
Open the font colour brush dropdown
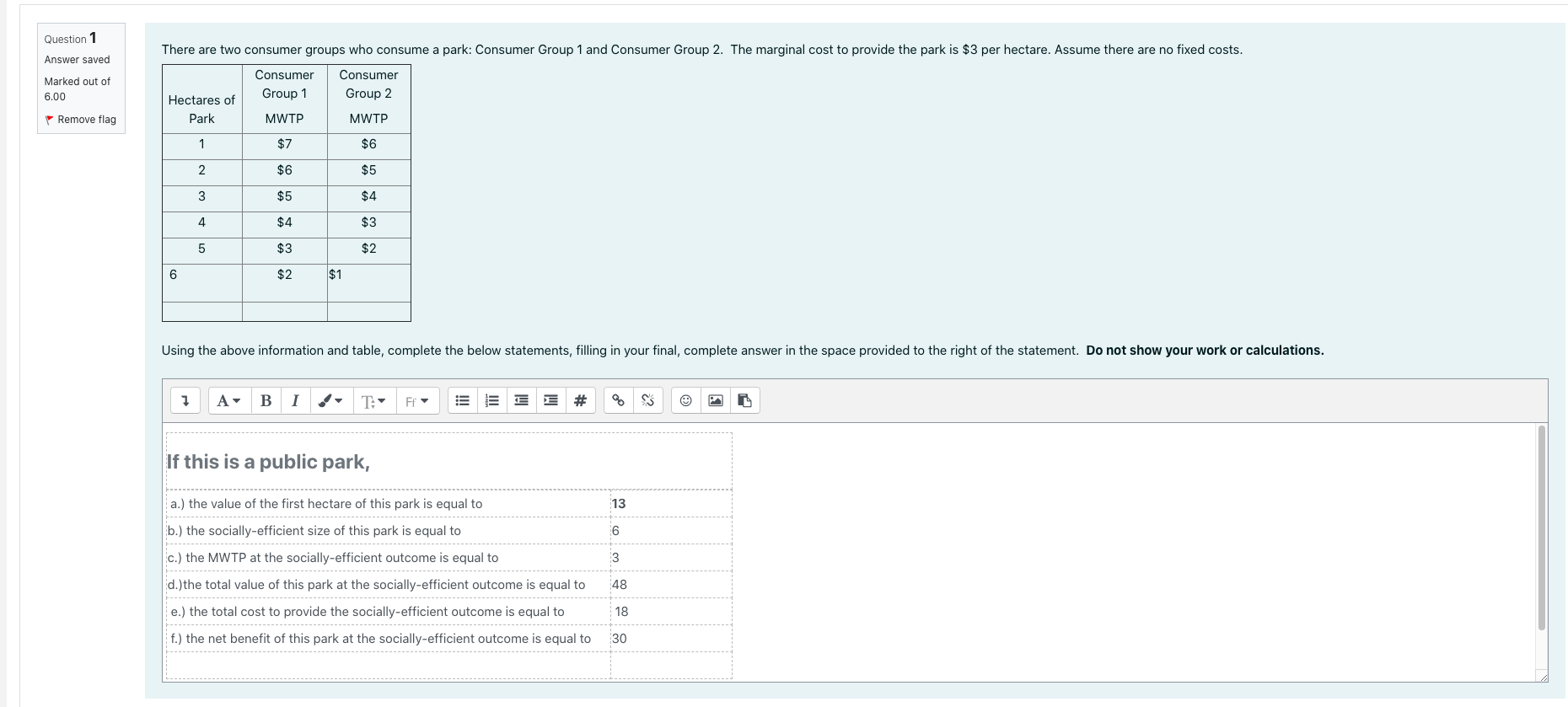pyautogui.click(x=330, y=400)
